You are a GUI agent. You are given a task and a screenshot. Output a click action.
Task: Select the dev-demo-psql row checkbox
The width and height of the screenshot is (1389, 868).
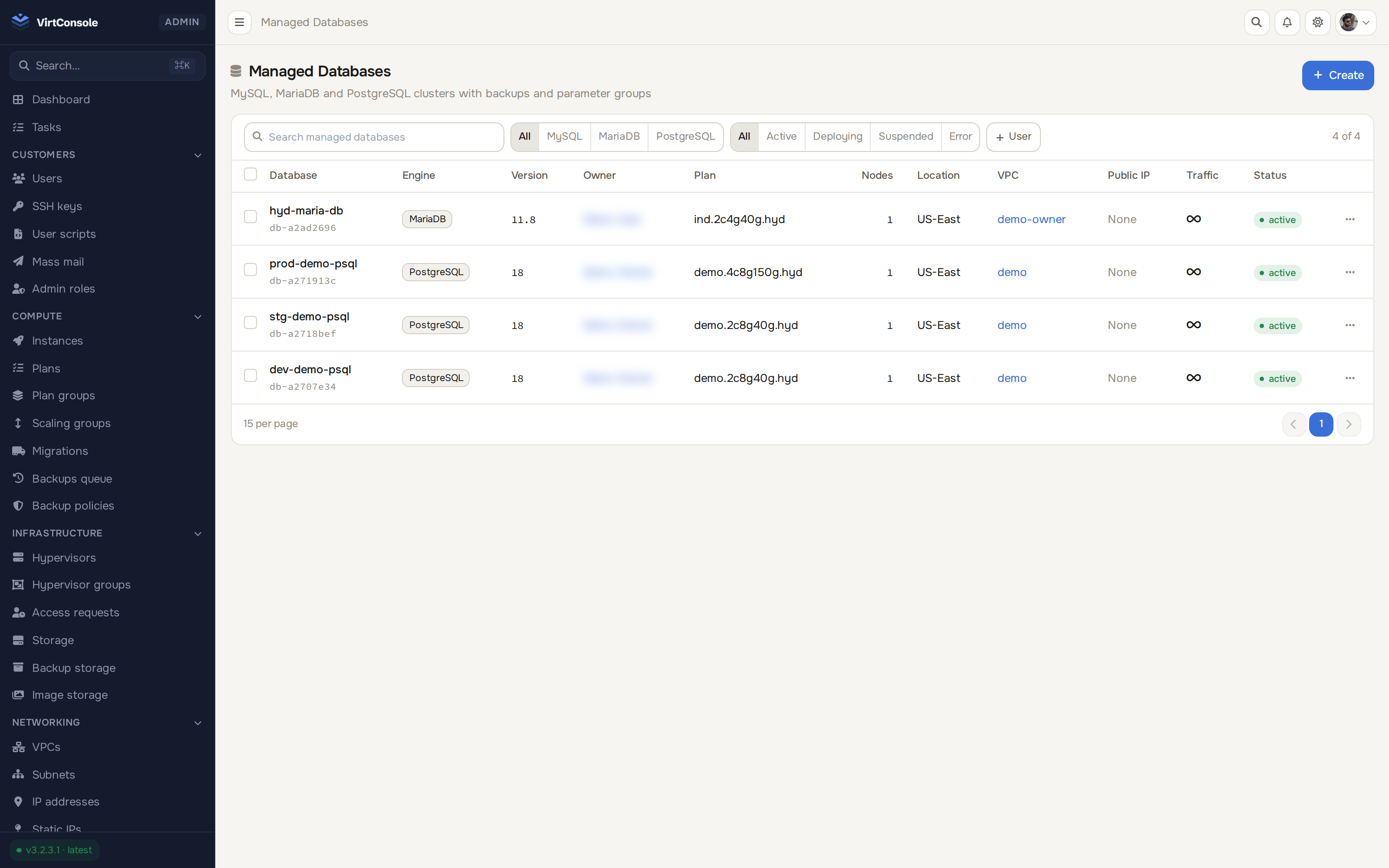click(x=250, y=375)
